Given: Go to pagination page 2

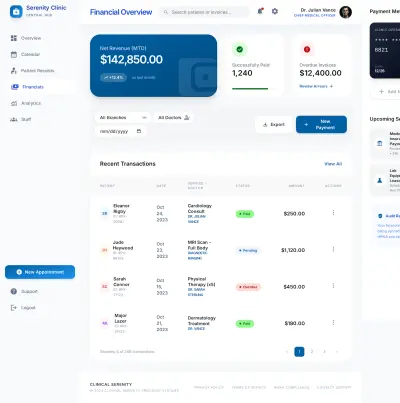Looking at the screenshot, I should (x=312, y=352).
